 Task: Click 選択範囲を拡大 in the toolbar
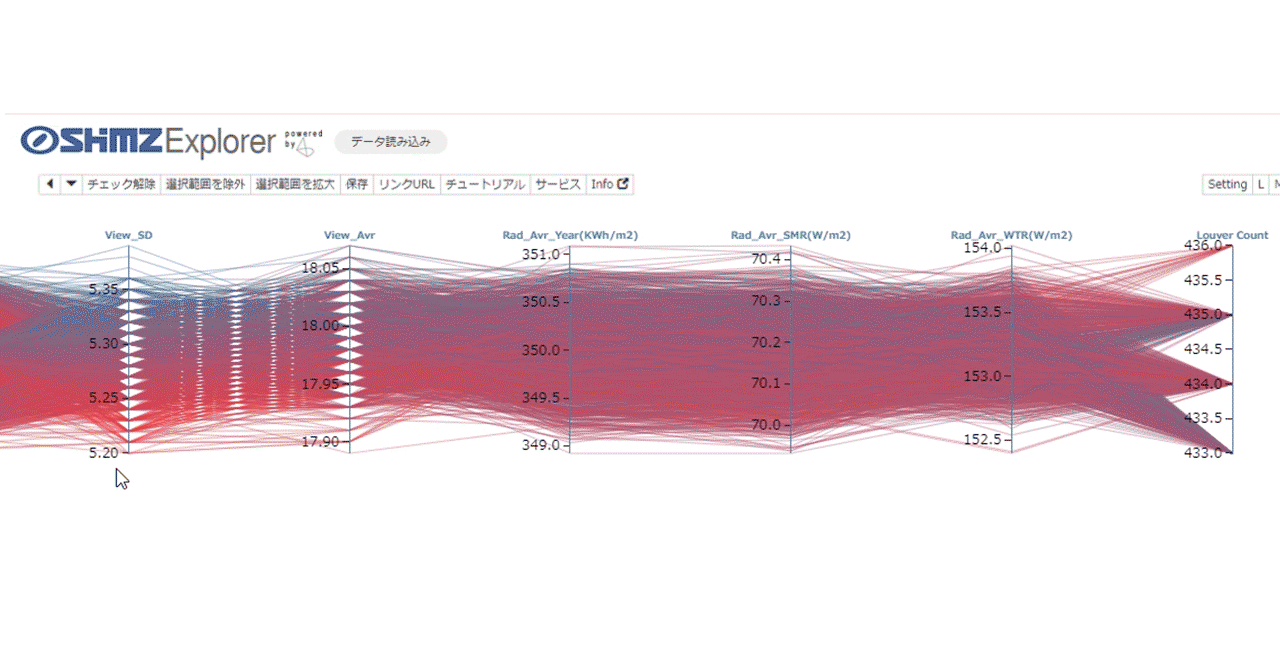pyautogui.click(x=295, y=184)
